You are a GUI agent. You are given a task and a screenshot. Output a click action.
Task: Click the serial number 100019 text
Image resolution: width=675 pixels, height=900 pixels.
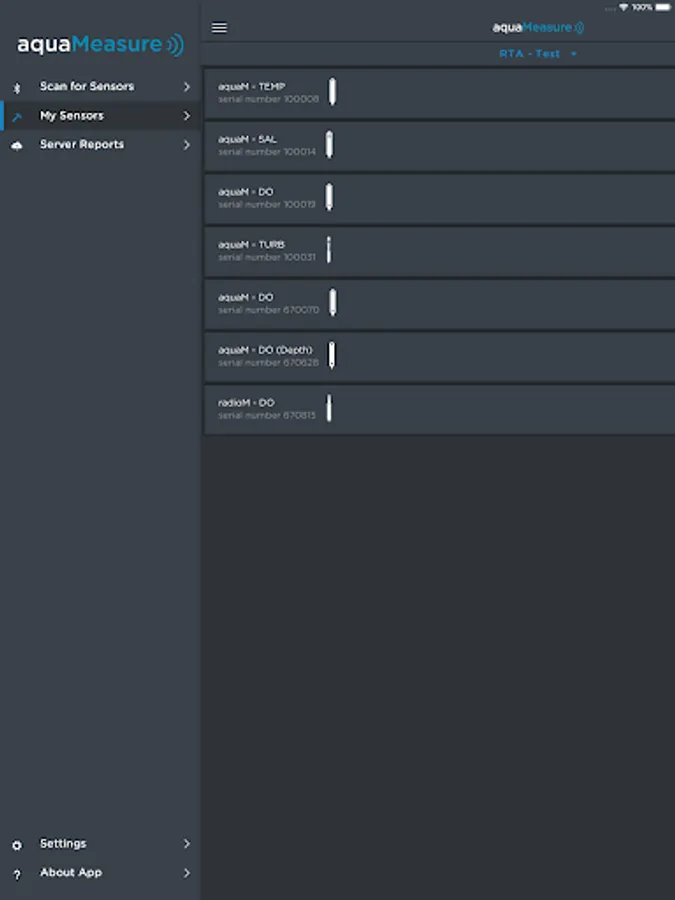(266, 205)
